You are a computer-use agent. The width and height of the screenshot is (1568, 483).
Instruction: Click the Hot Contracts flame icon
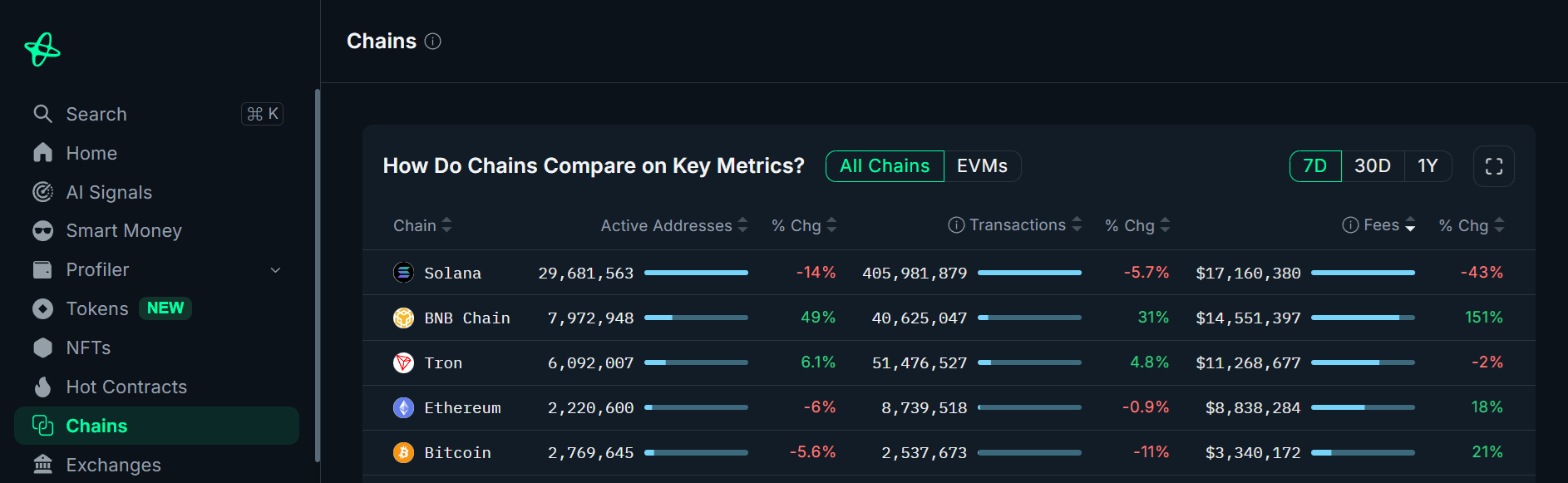tap(42, 387)
